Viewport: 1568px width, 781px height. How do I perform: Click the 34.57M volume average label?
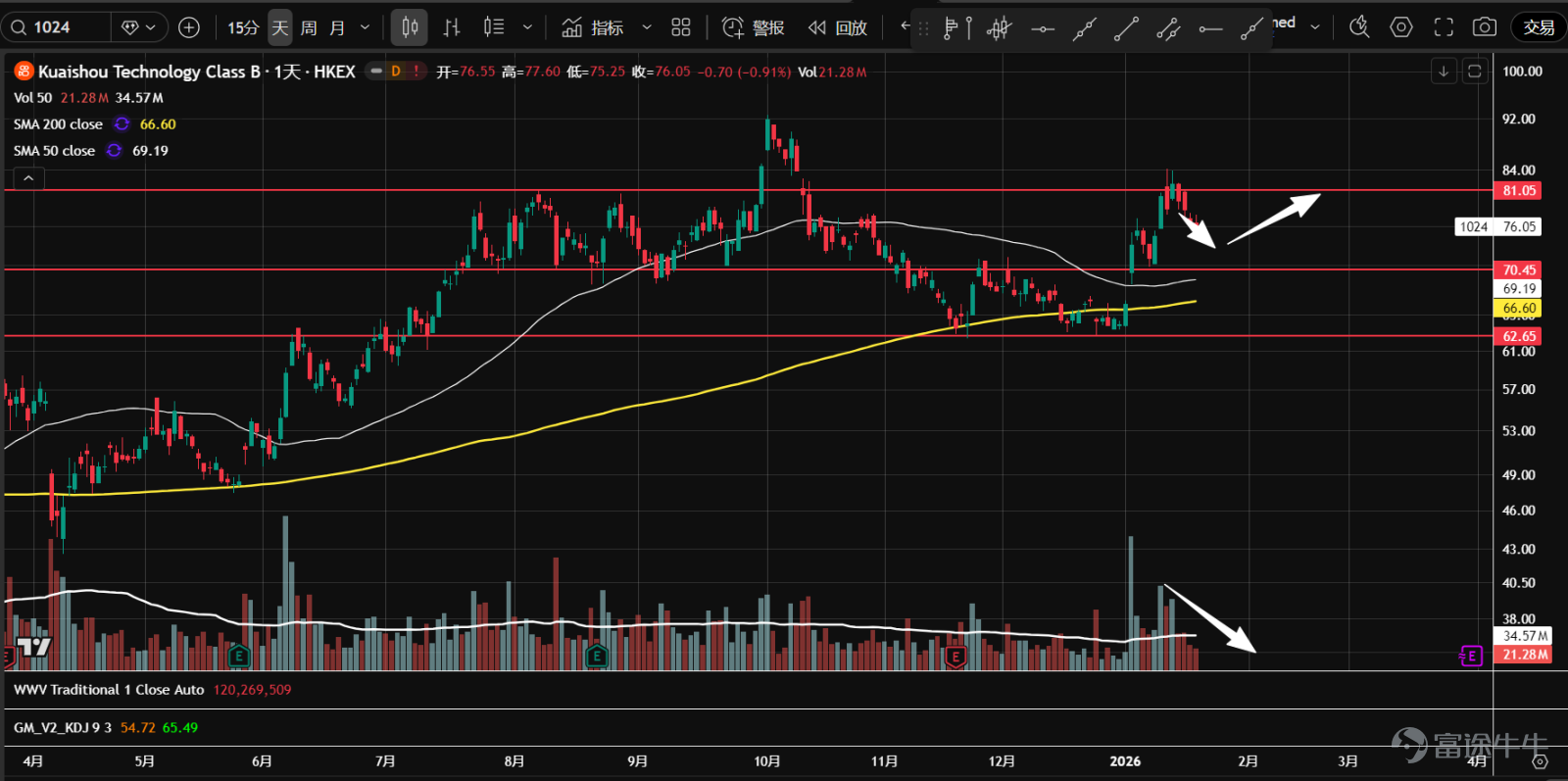click(1525, 636)
